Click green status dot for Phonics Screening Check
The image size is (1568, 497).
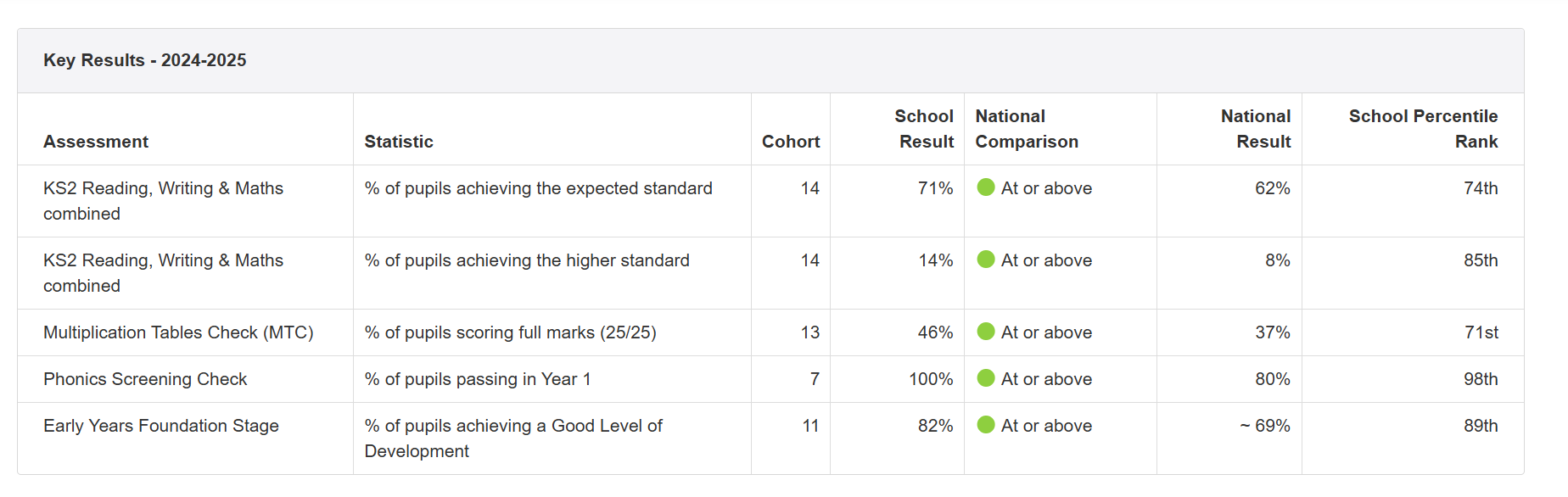pos(985,378)
